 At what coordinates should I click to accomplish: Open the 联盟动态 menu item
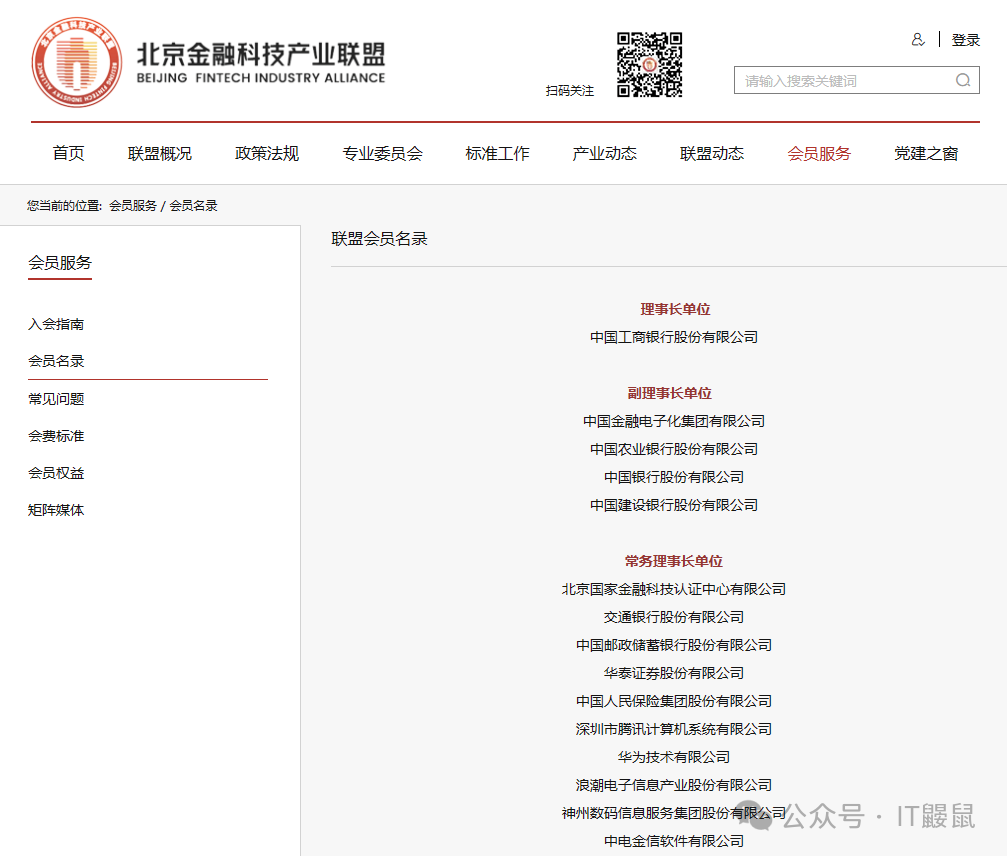coord(712,153)
